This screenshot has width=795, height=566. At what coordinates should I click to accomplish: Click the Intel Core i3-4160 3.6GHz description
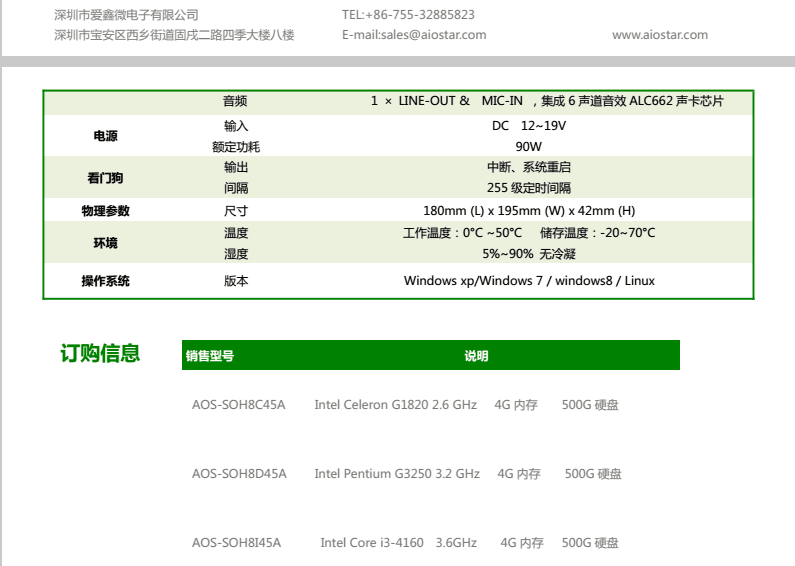399,543
